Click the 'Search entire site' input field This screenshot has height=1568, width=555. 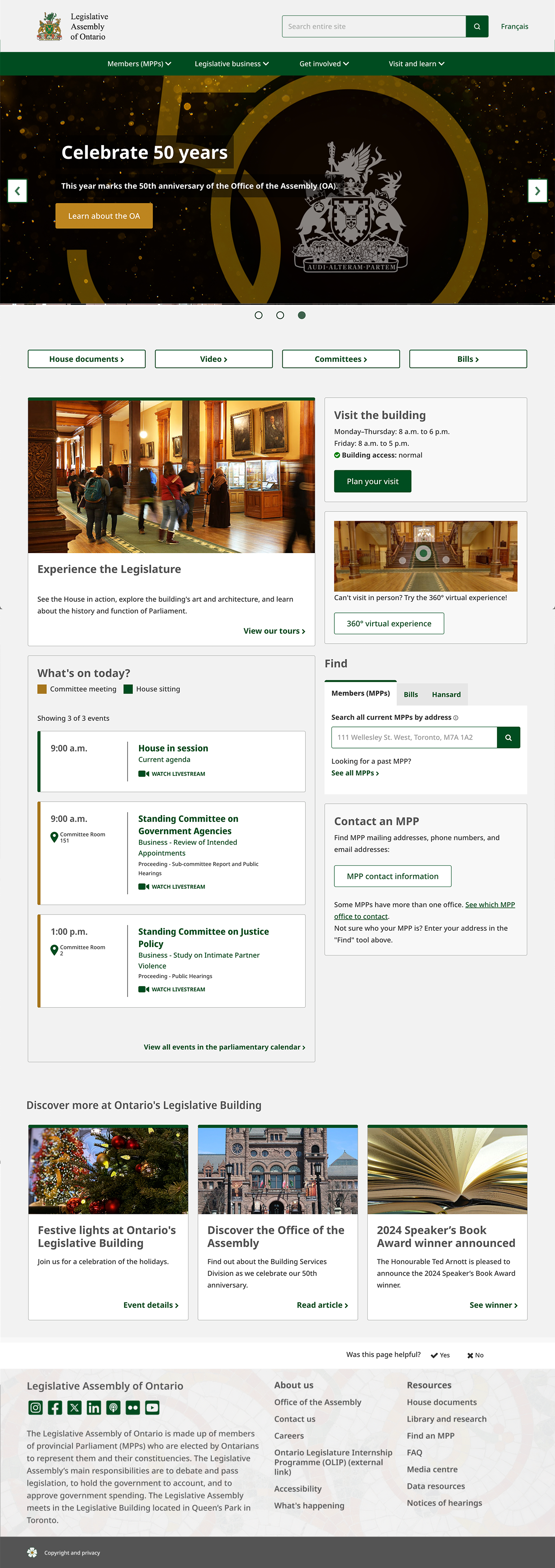[x=374, y=27]
